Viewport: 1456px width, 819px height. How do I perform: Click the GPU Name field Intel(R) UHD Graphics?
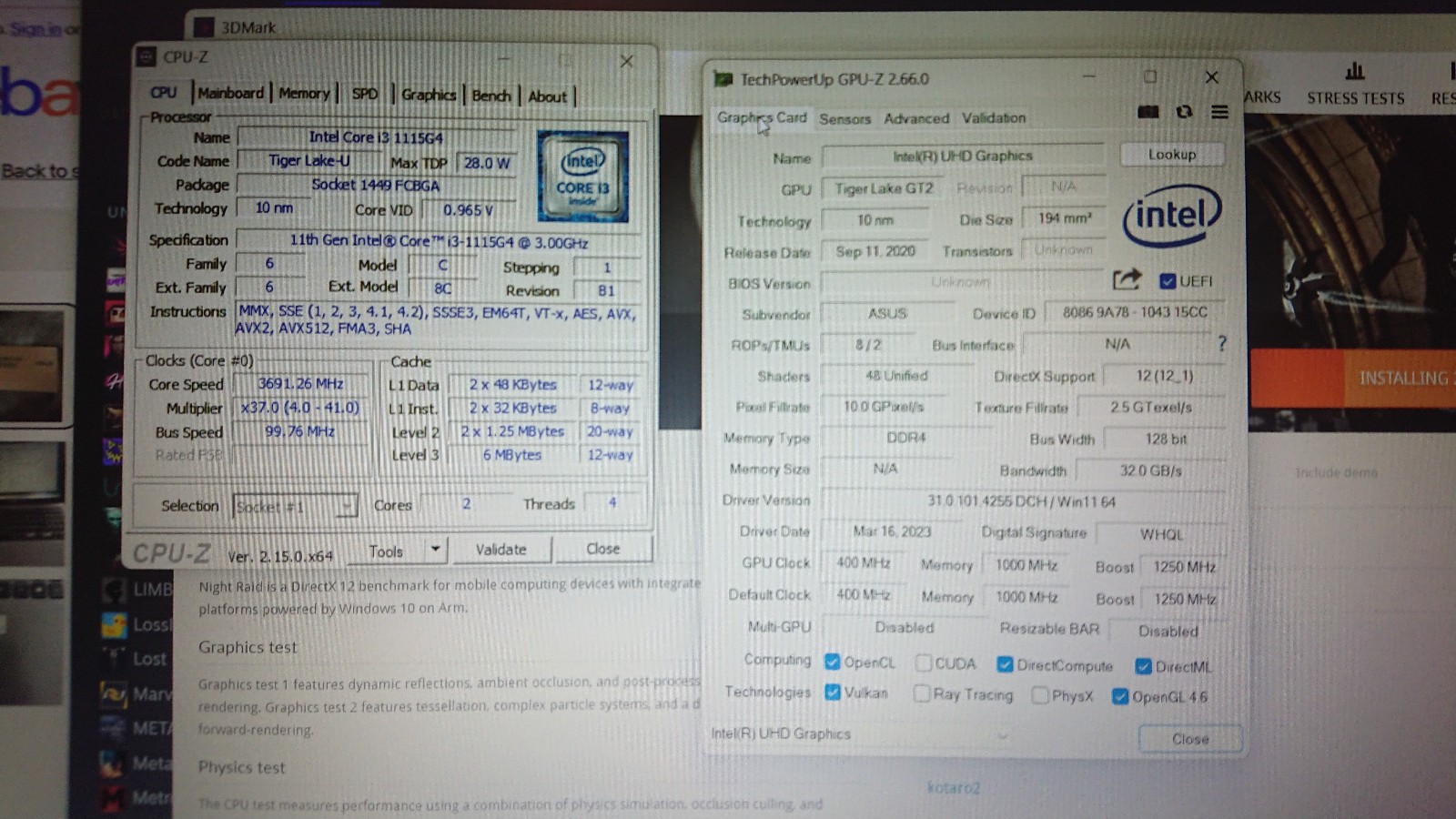point(963,156)
